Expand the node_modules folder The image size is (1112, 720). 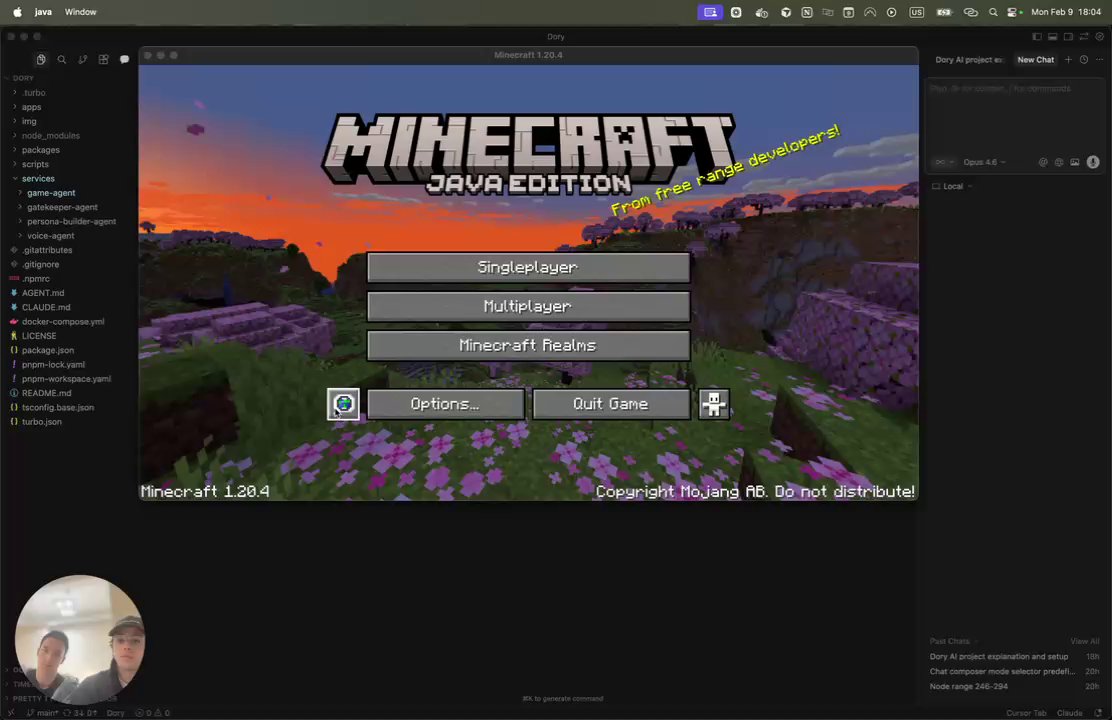point(50,135)
